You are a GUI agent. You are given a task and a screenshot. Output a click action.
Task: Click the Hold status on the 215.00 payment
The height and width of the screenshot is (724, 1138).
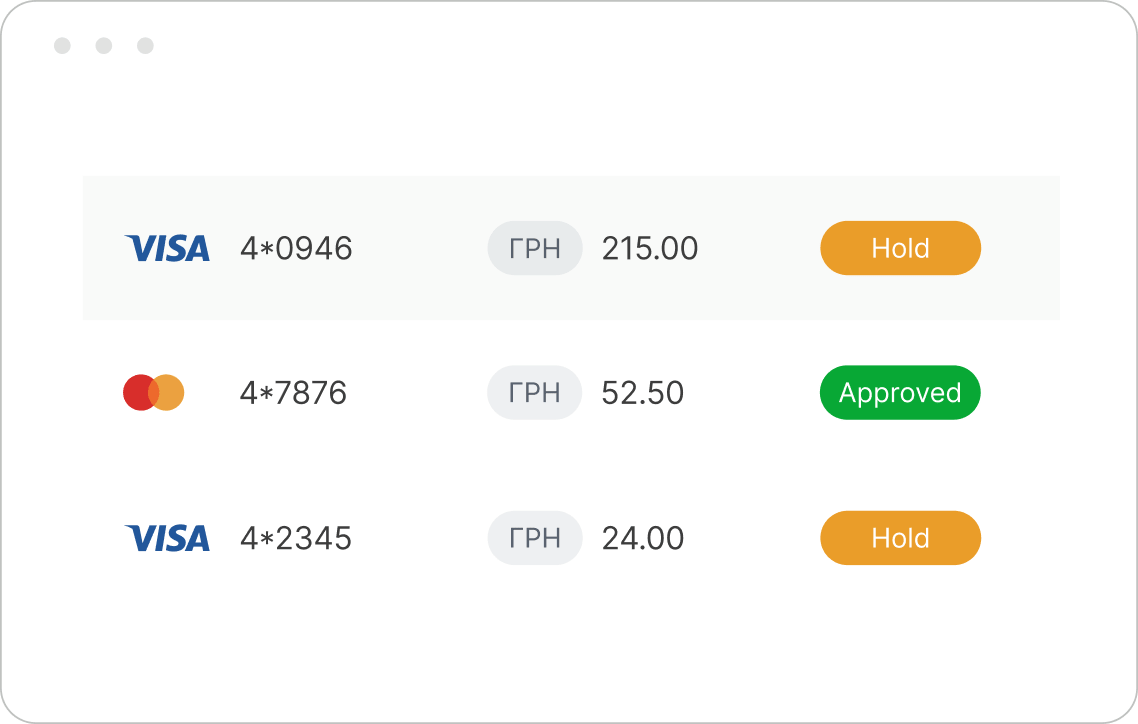901,248
